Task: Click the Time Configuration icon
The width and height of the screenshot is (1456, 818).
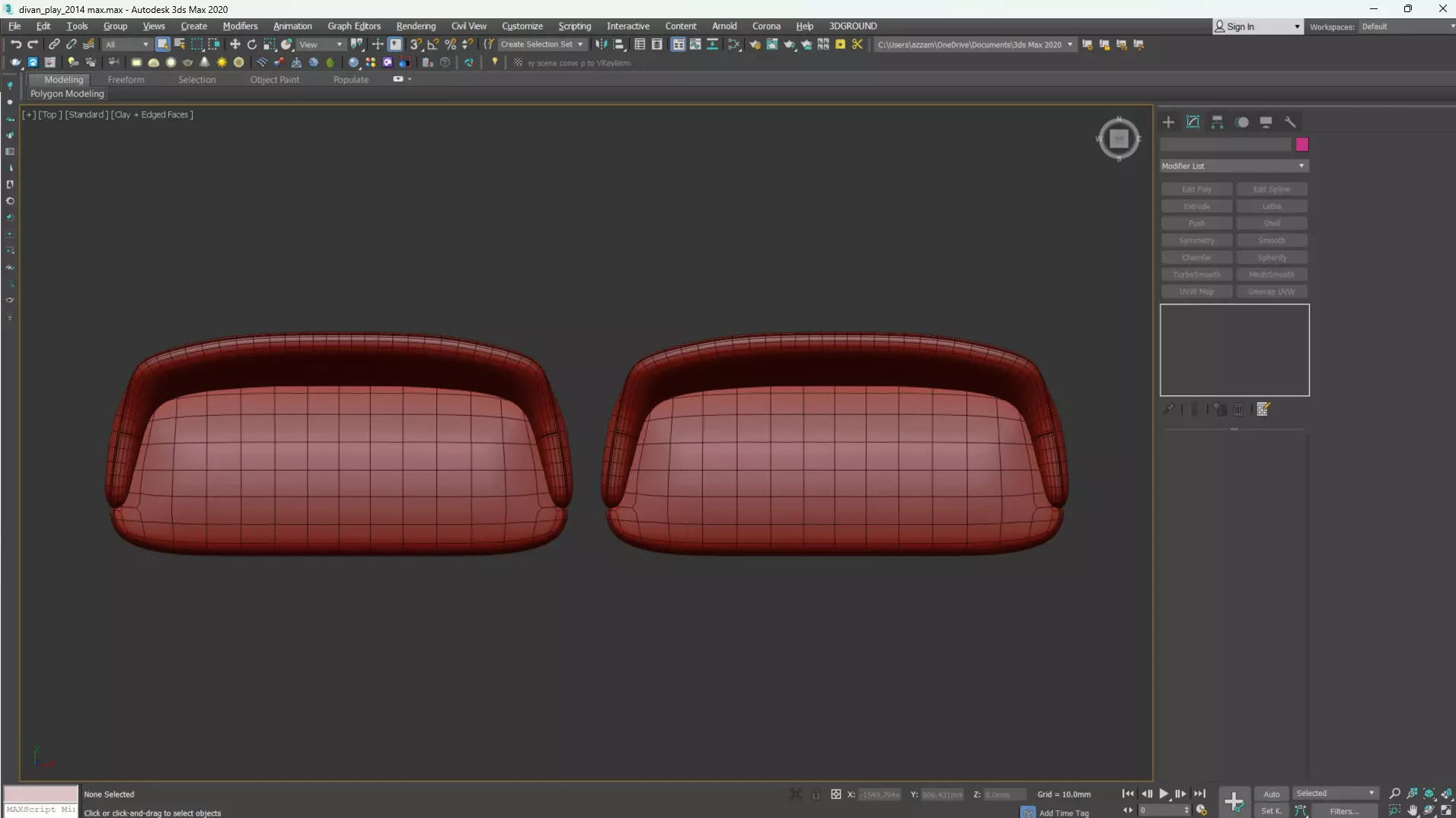Action: 1202,810
